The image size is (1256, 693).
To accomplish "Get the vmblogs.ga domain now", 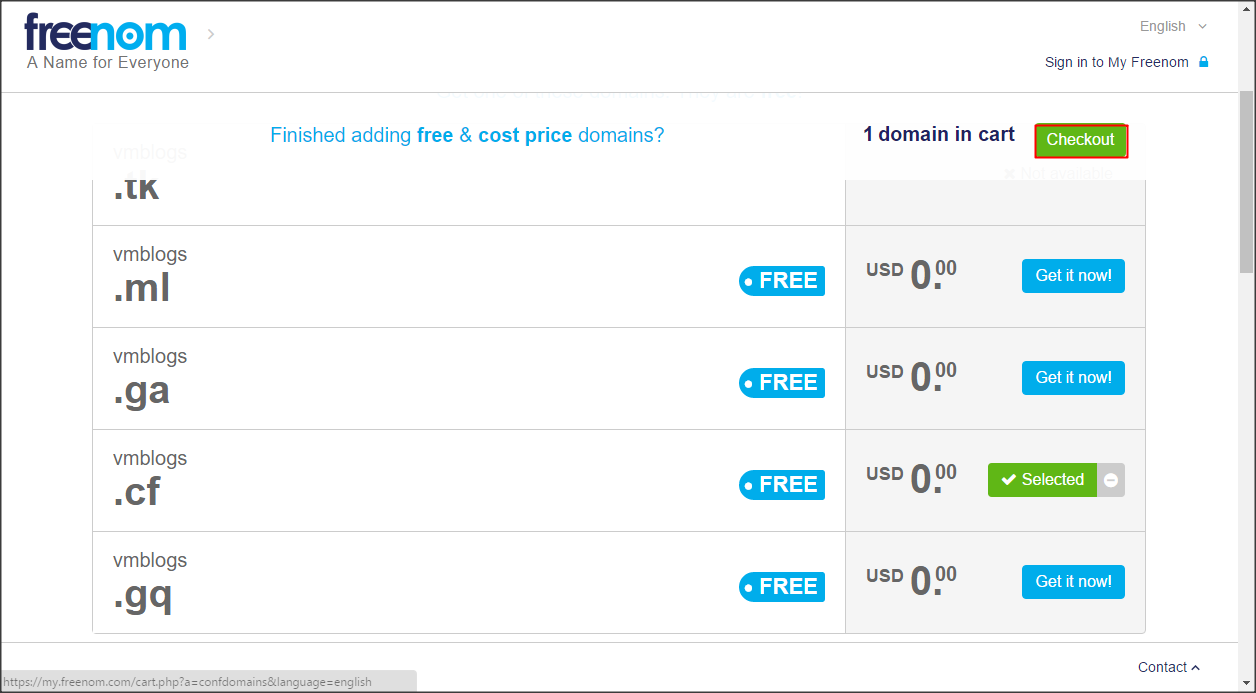I will coord(1073,378).
